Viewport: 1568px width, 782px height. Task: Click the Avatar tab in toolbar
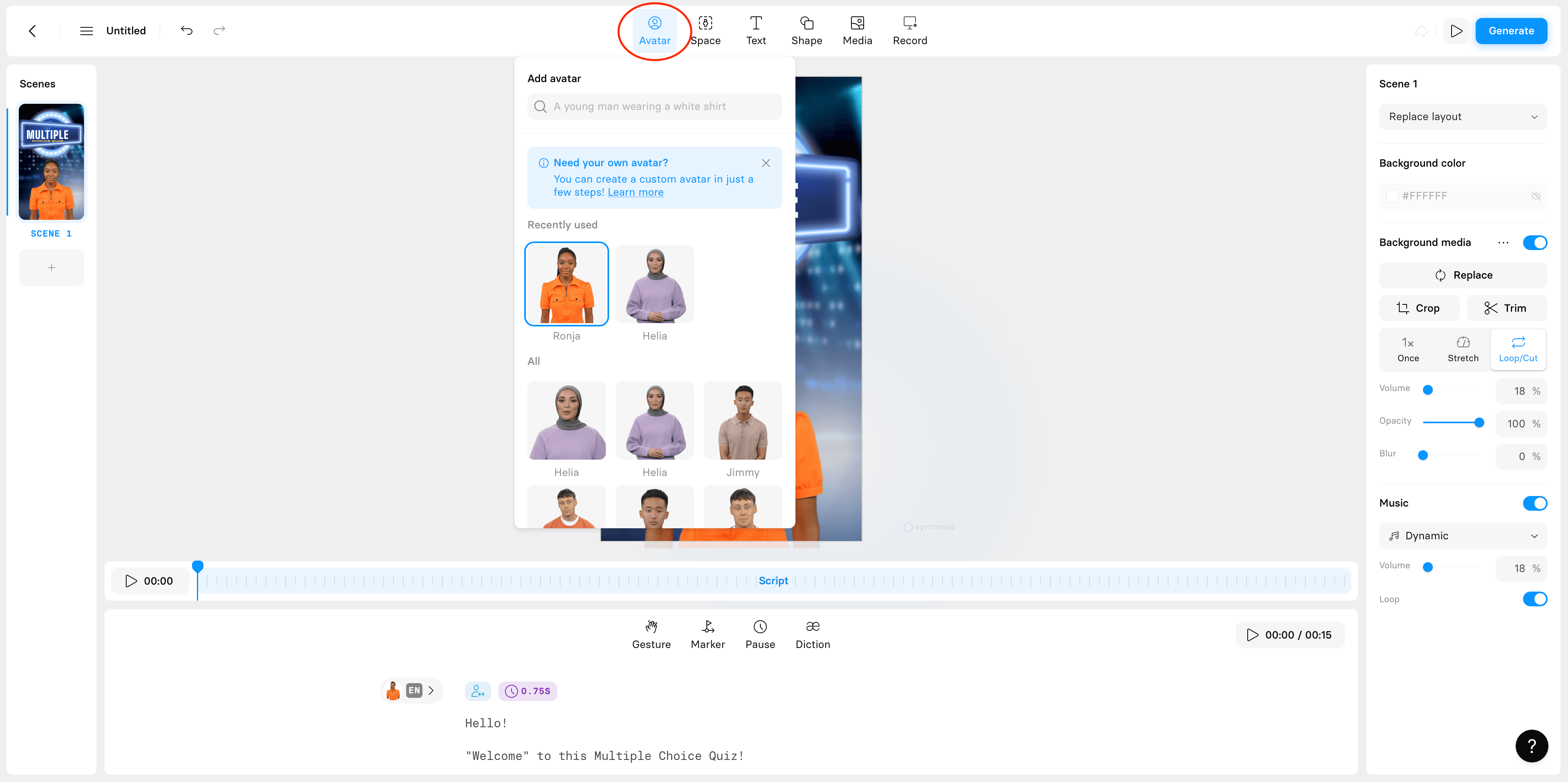(x=655, y=30)
